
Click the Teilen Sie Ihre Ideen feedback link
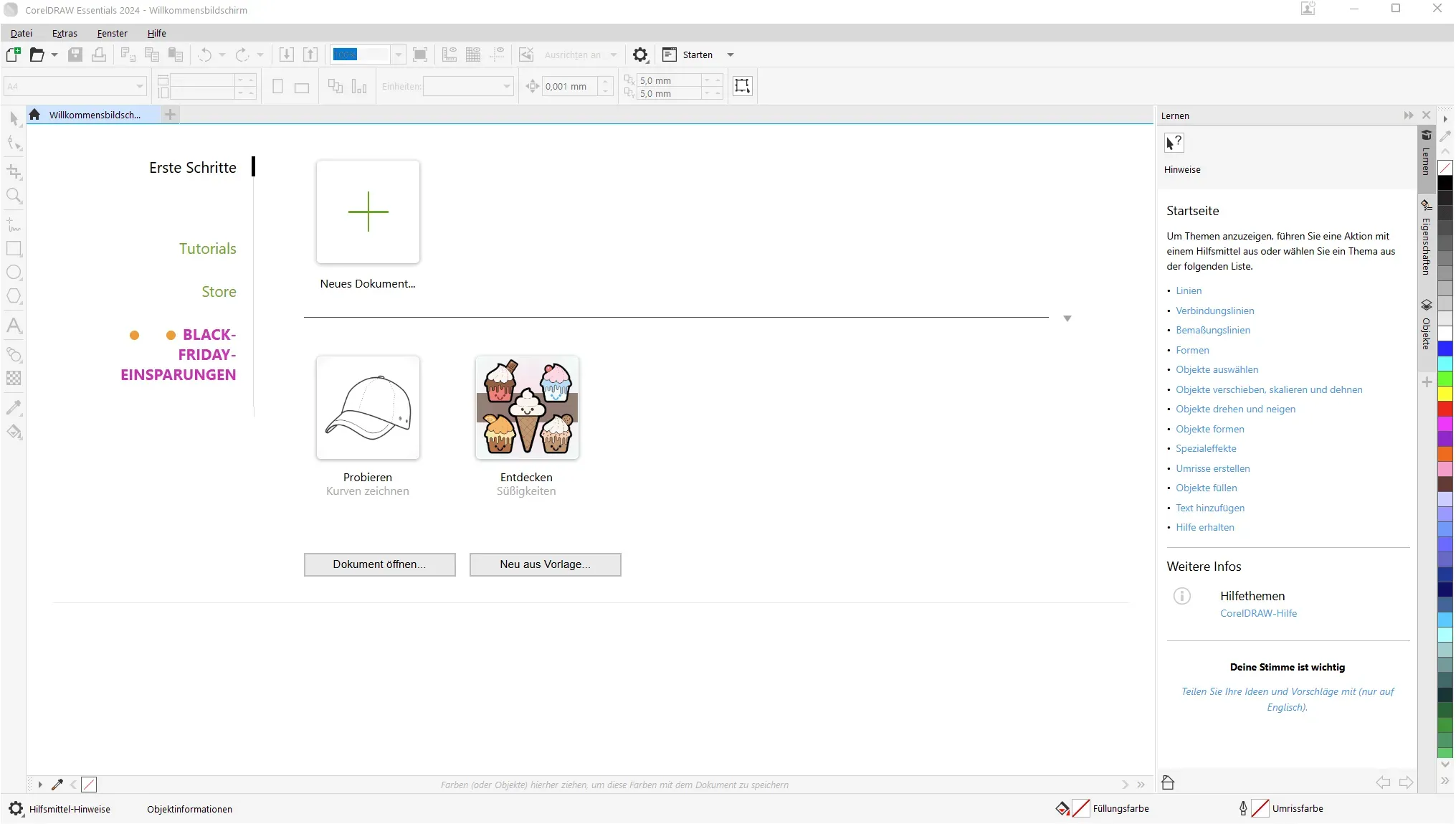click(1288, 699)
